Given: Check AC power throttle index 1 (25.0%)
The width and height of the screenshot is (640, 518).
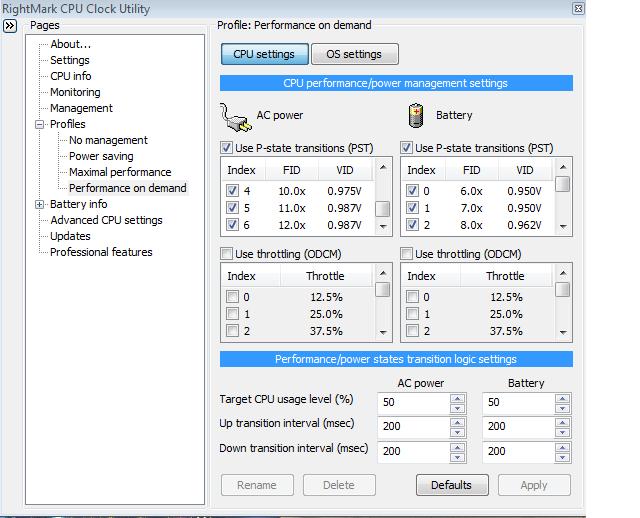Looking at the screenshot, I should tap(232, 313).
